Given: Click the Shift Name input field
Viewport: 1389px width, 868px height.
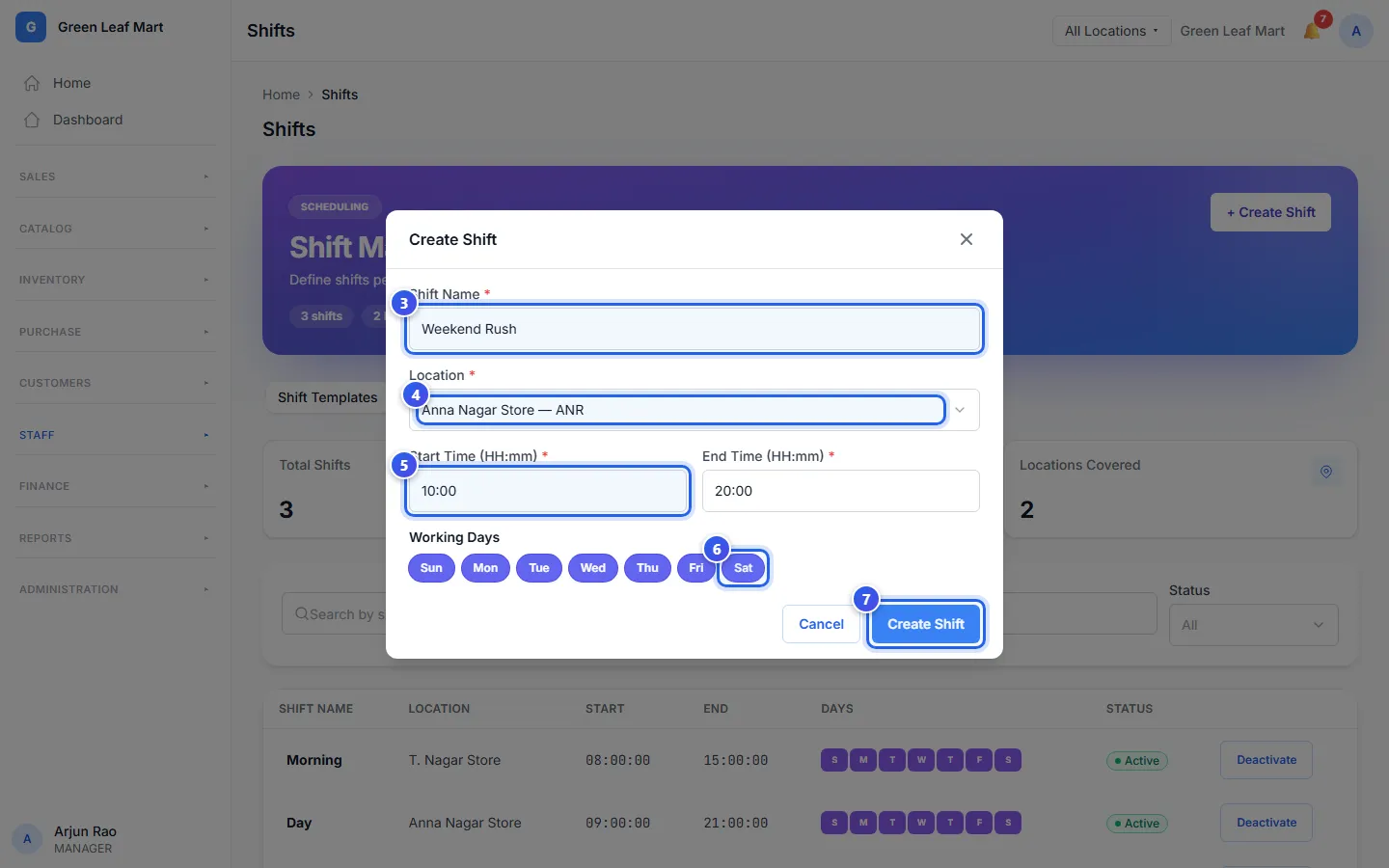Looking at the screenshot, I should [694, 329].
